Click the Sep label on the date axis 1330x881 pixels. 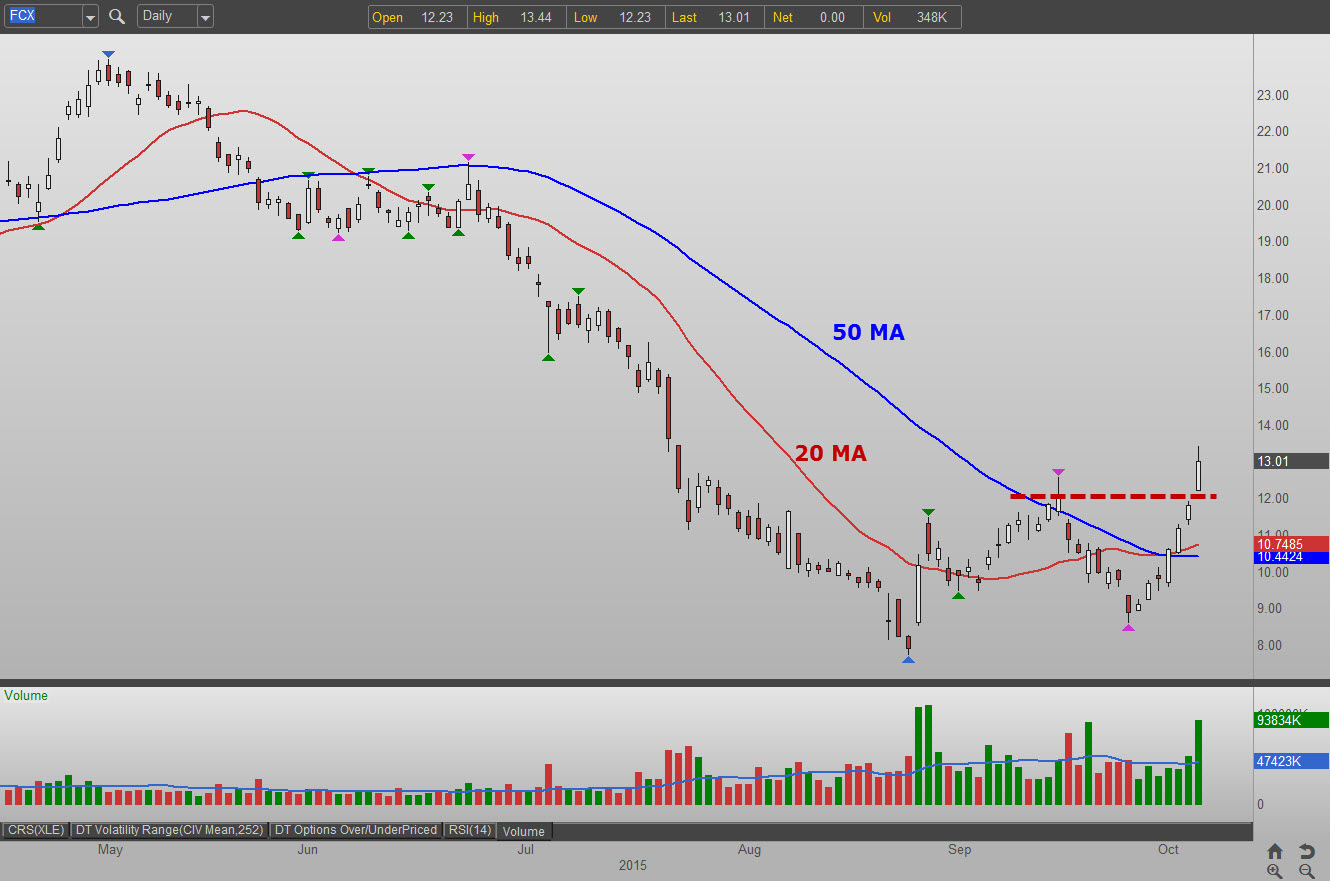[959, 850]
